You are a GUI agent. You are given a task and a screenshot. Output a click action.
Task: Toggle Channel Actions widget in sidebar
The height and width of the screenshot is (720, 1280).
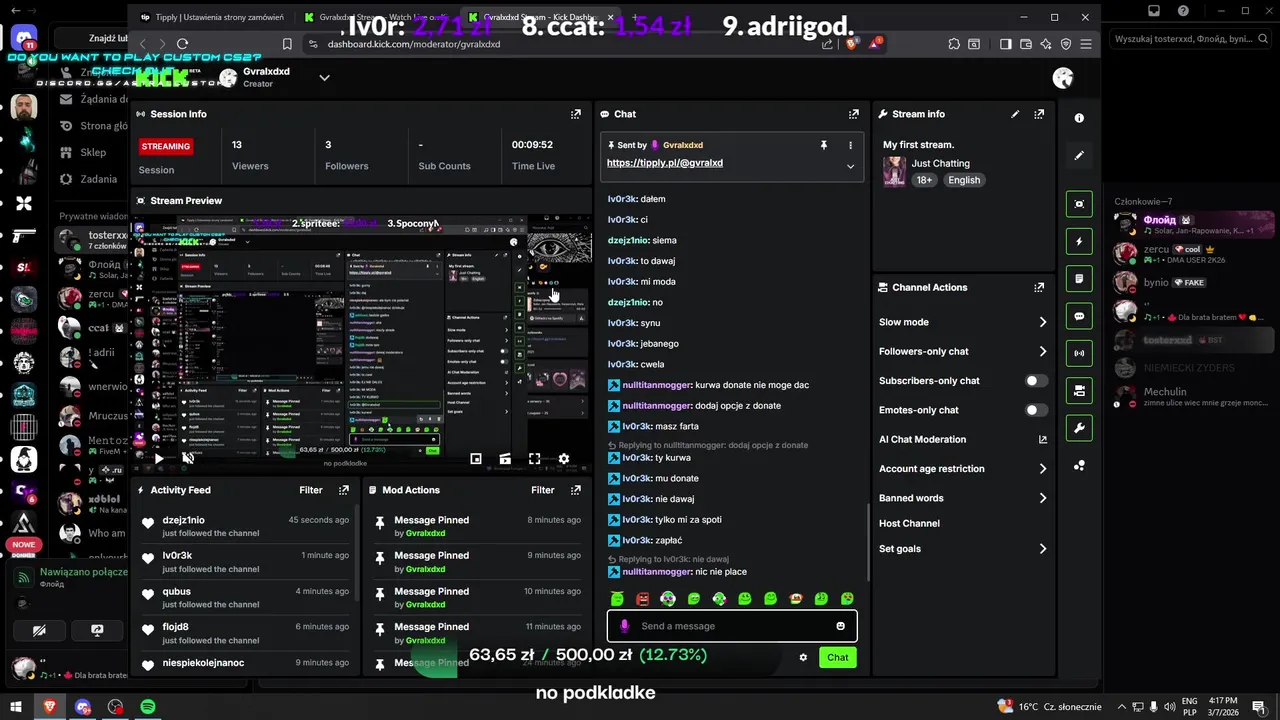pyautogui.click(x=1079, y=390)
